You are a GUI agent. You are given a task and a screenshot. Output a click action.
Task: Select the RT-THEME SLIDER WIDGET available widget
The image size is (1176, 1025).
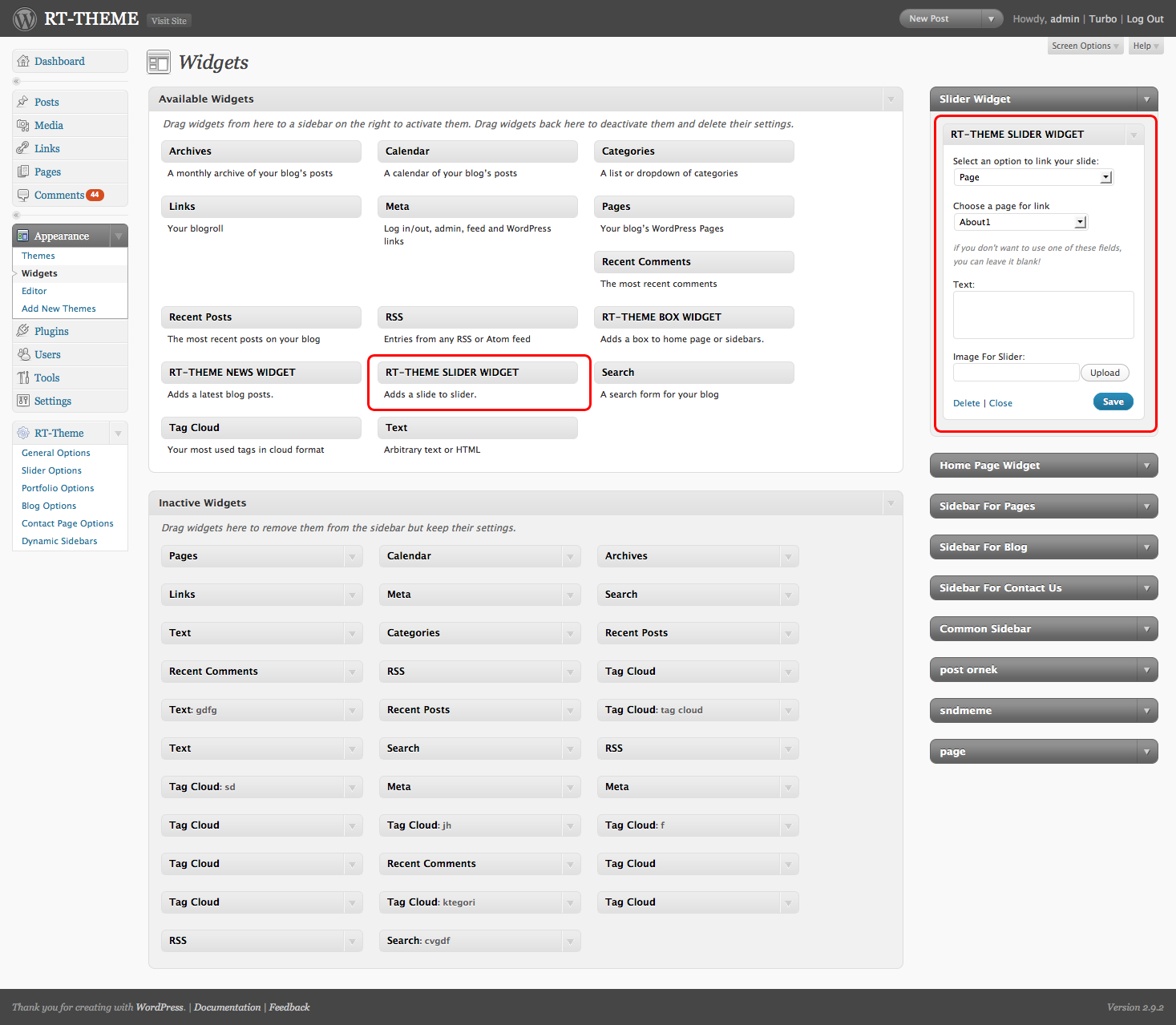click(478, 373)
